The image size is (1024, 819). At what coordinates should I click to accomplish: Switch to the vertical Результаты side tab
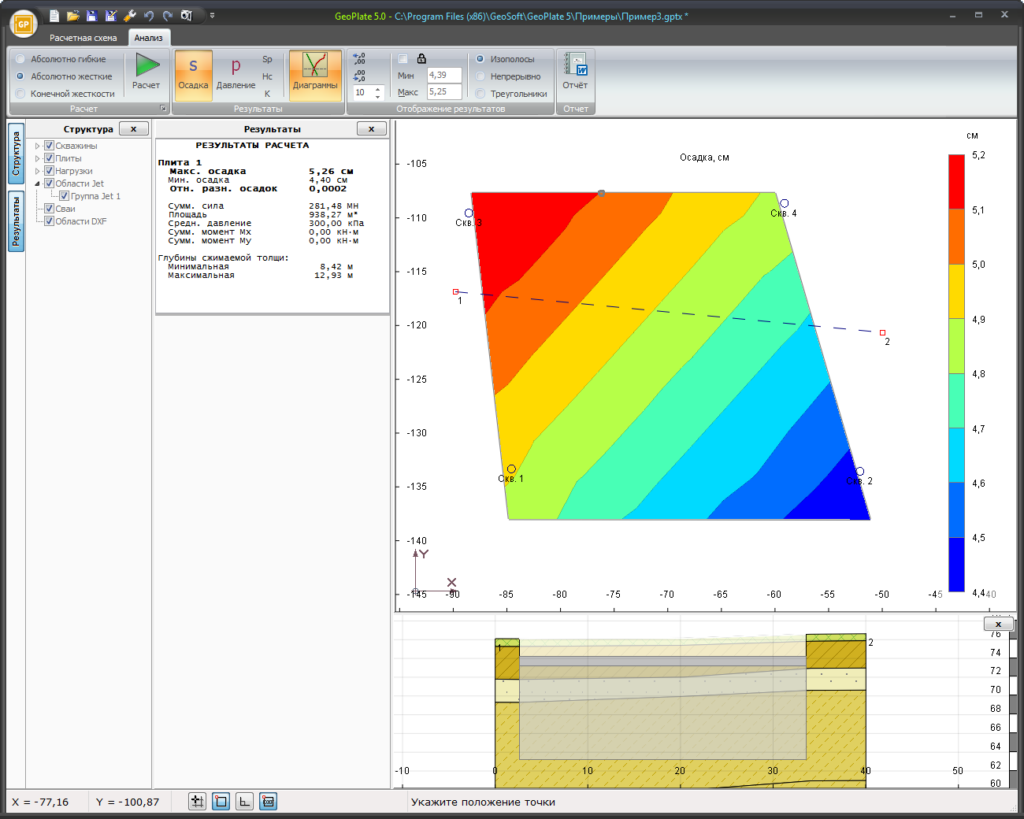(16, 221)
